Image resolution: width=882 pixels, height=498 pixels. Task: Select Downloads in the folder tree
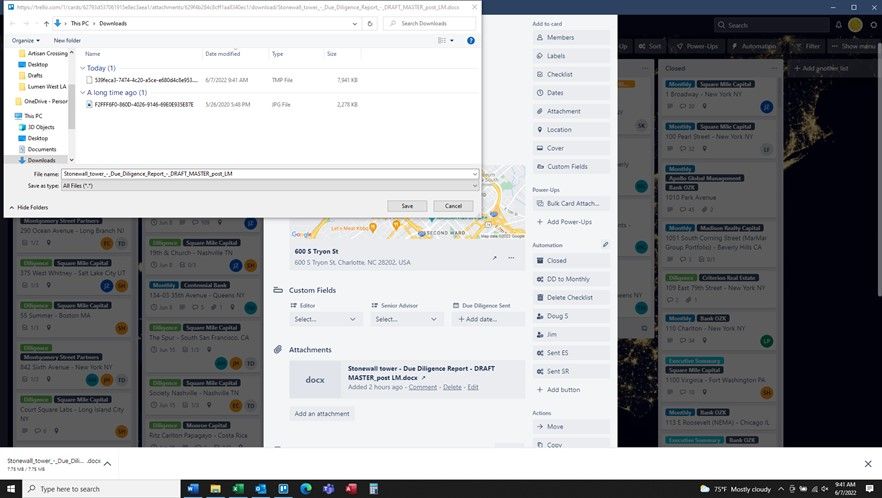(40, 160)
